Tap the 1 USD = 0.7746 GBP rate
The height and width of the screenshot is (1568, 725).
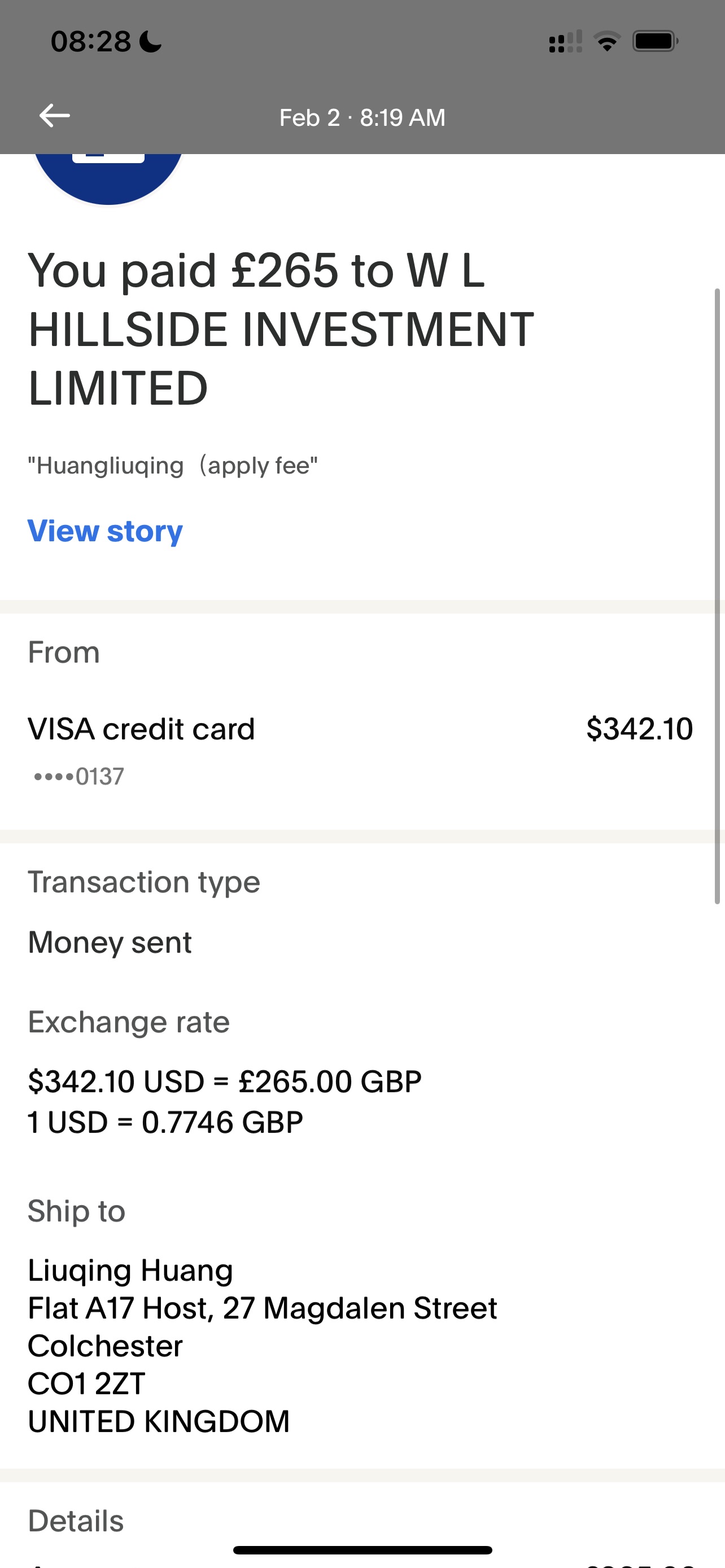[x=165, y=1122]
